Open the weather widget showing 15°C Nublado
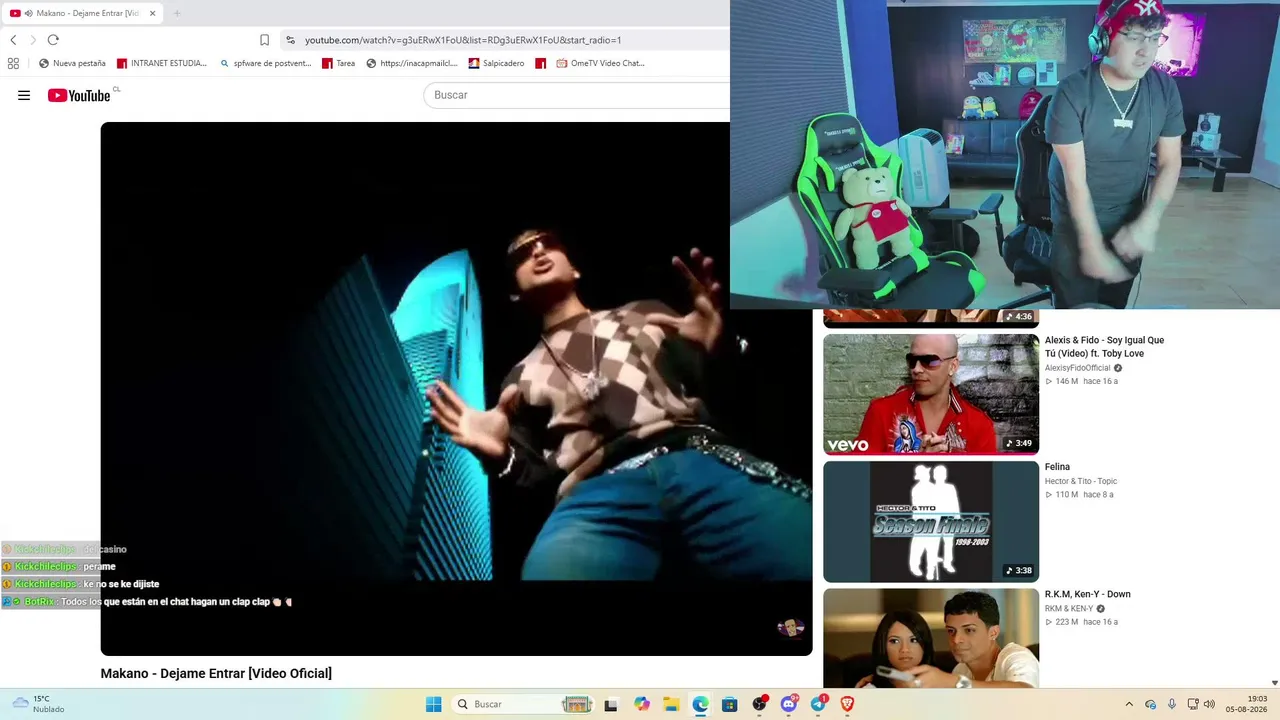Viewport: 1280px width, 720px height. [x=38, y=704]
